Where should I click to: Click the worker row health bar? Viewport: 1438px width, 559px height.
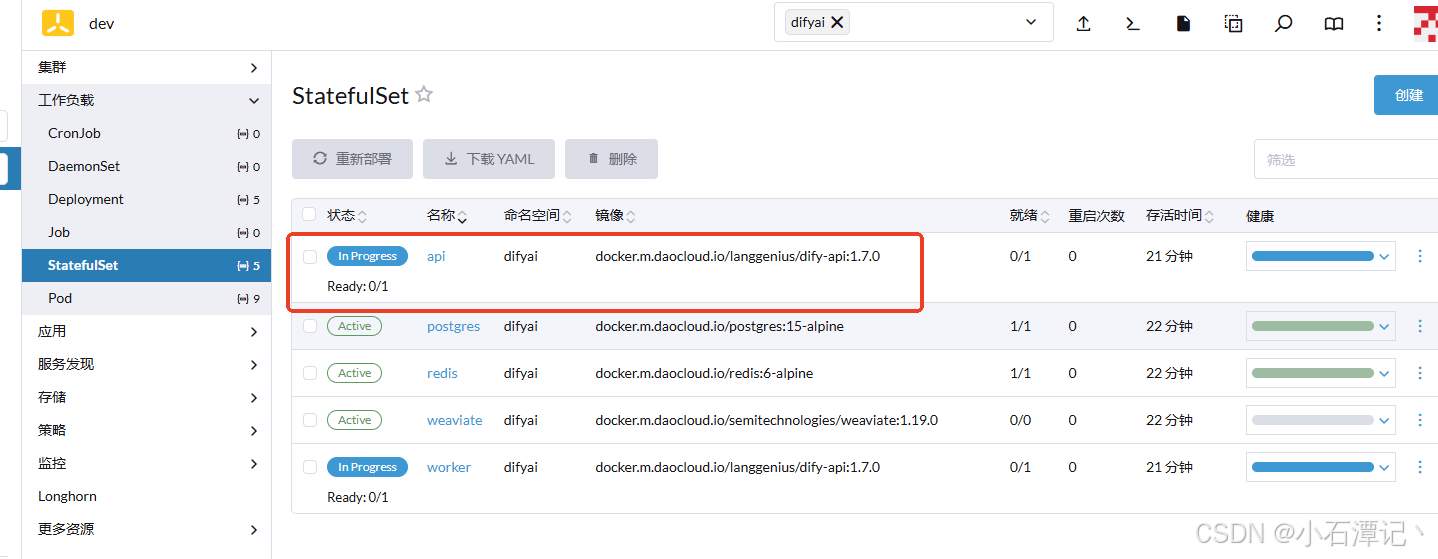(x=1312, y=467)
